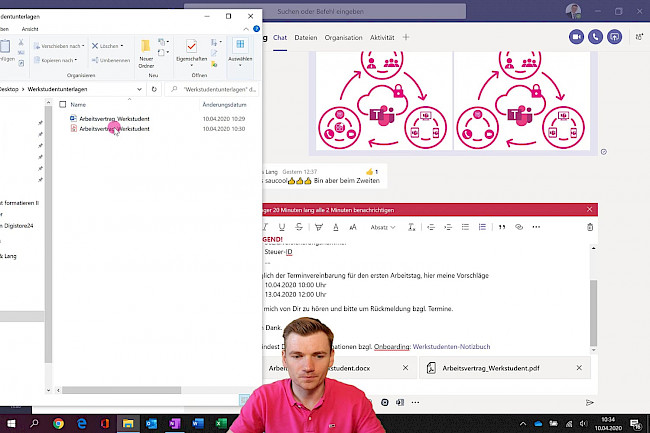Open the font color tool in Teams
Image resolution: width=650 pixels, height=433 pixels.
tap(336, 227)
